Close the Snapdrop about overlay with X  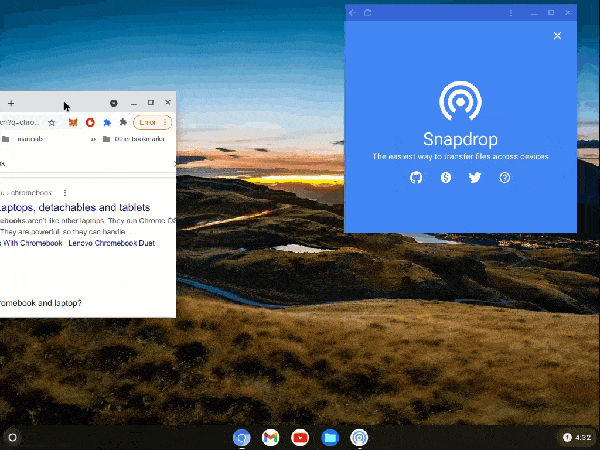tap(557, 36)
